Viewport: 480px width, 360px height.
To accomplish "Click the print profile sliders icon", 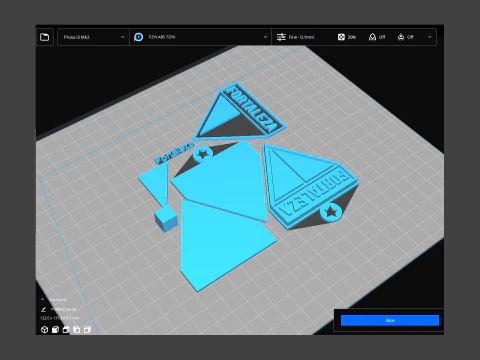I will (x=281, y=37).
